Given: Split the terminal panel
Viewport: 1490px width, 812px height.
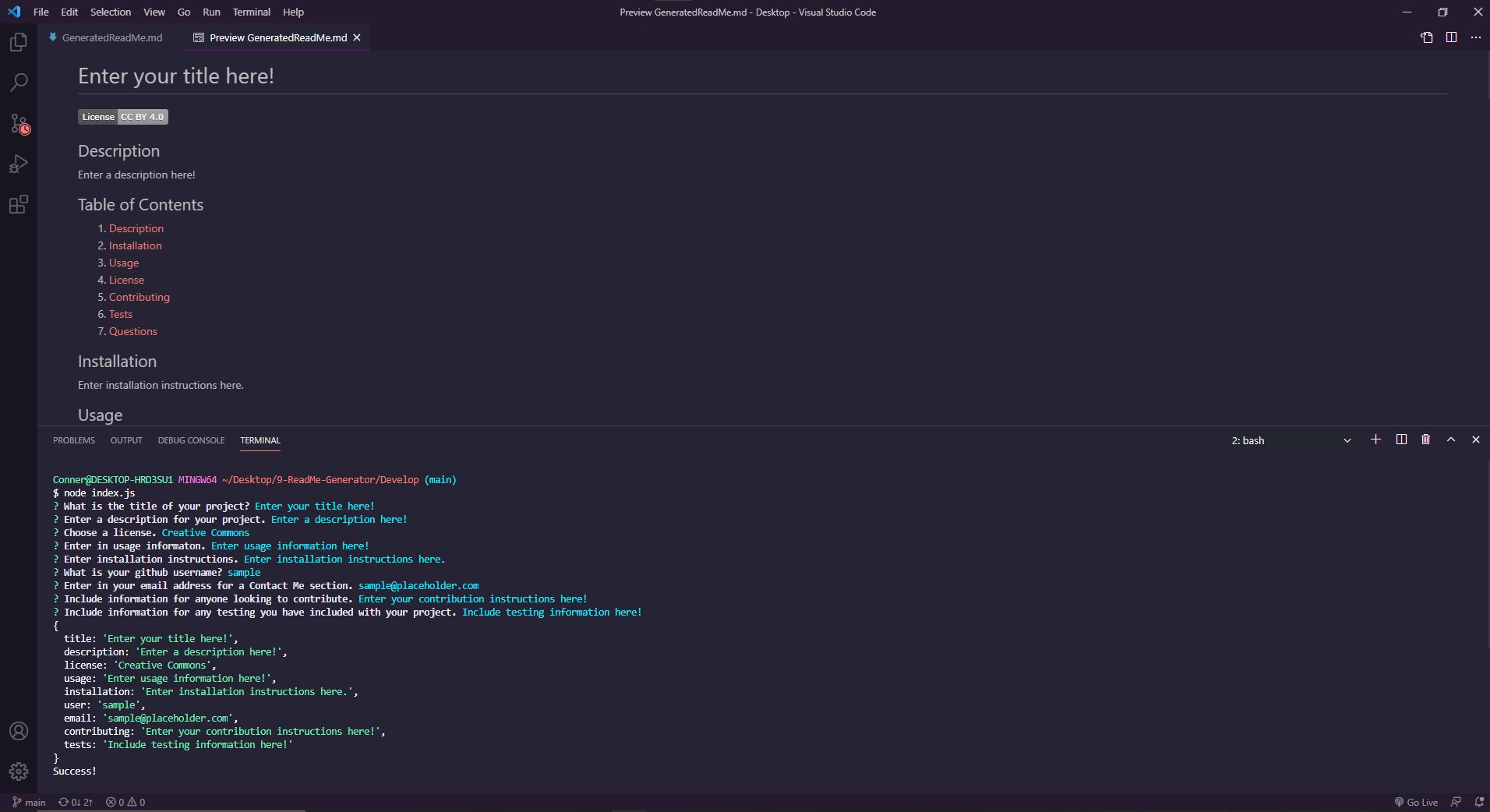Looking at the screenshot, I should point(1401,440).
